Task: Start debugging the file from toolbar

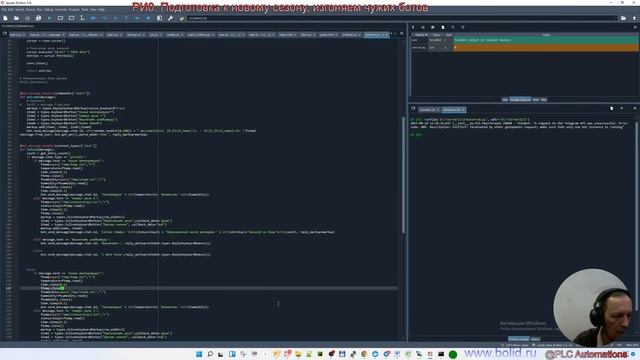Action: point(93,18)
